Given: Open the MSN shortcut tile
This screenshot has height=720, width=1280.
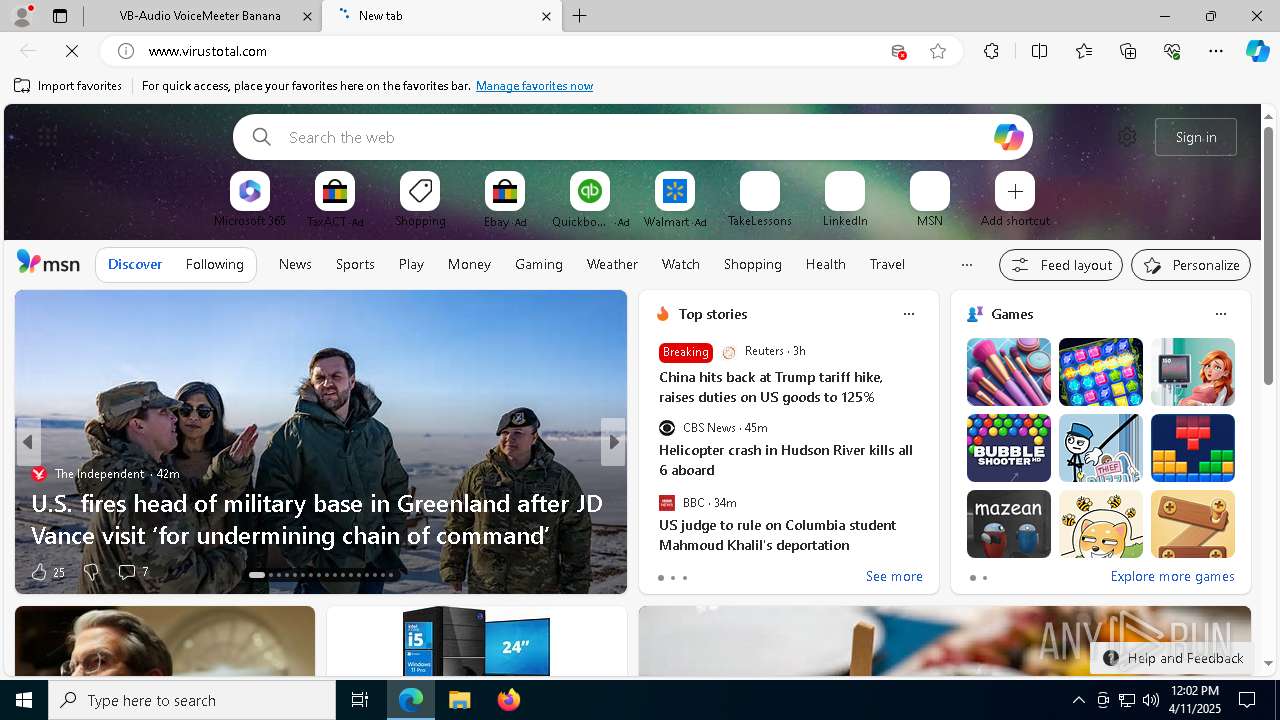Looking at the screenshot, I should 930,191.
